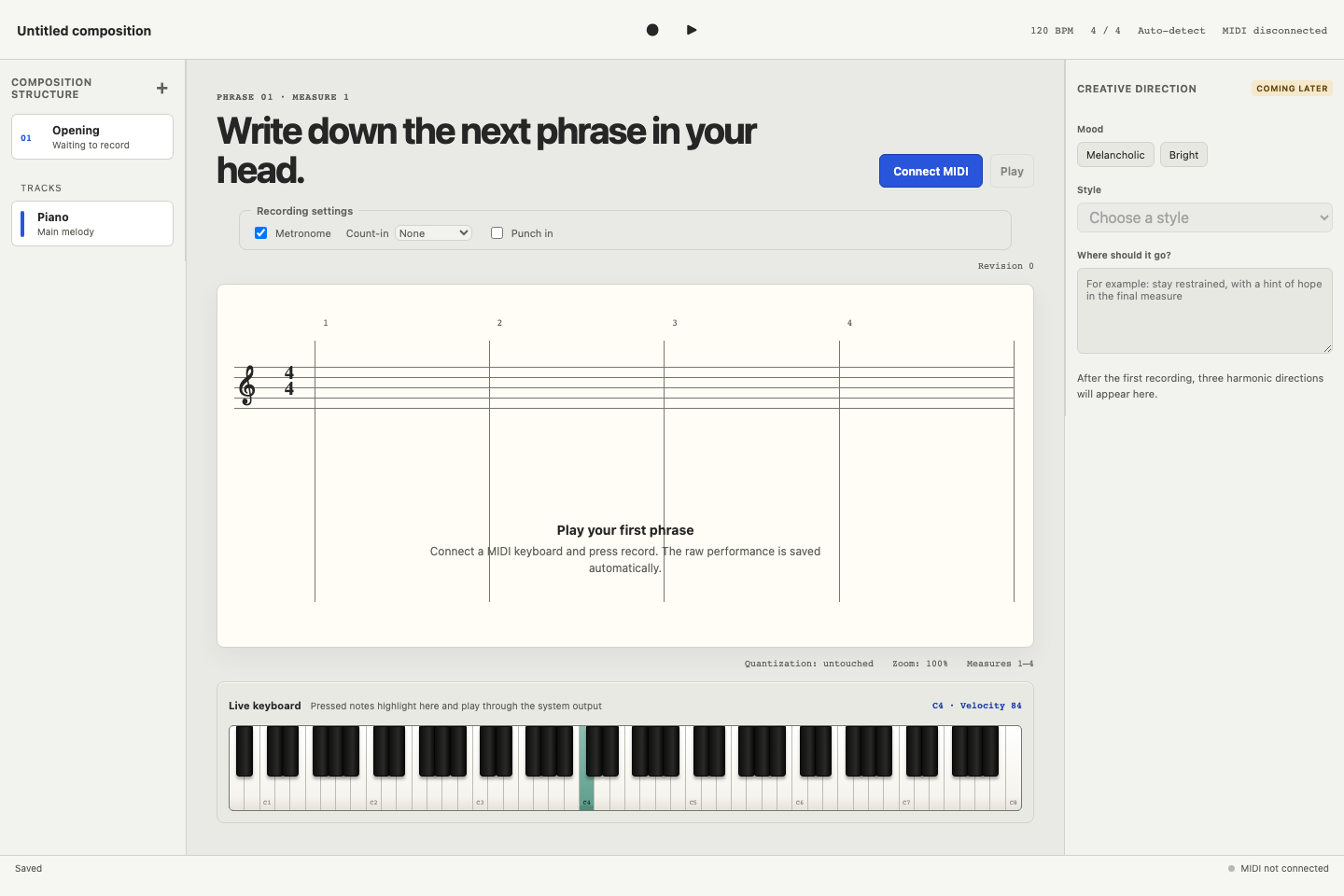The width and height of the screenshot is (1344, 896).
Task: Click the MIDI not connected status indicator
Action: (1279, 869)
